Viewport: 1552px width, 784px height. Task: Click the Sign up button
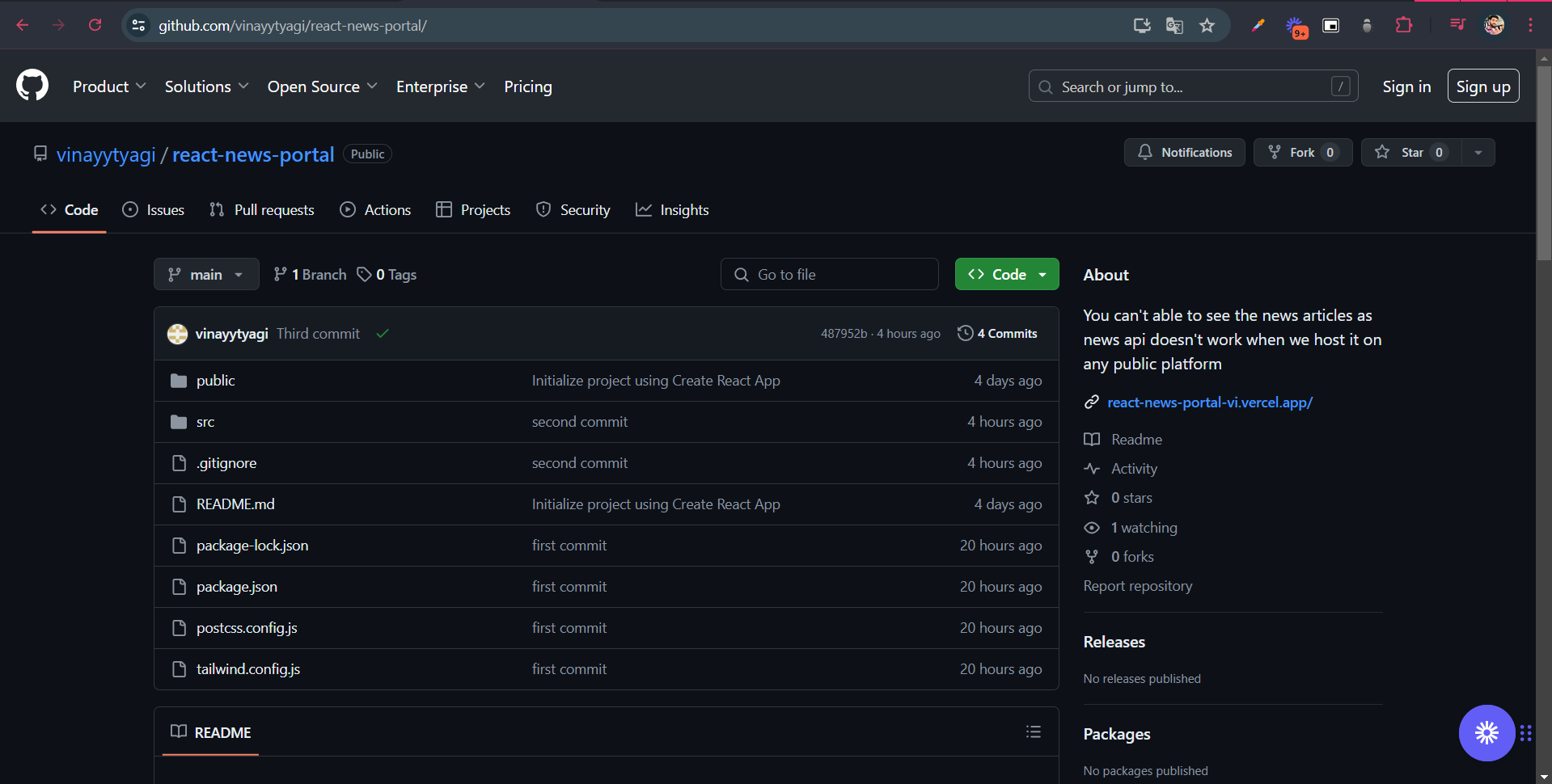[1483, 86]
